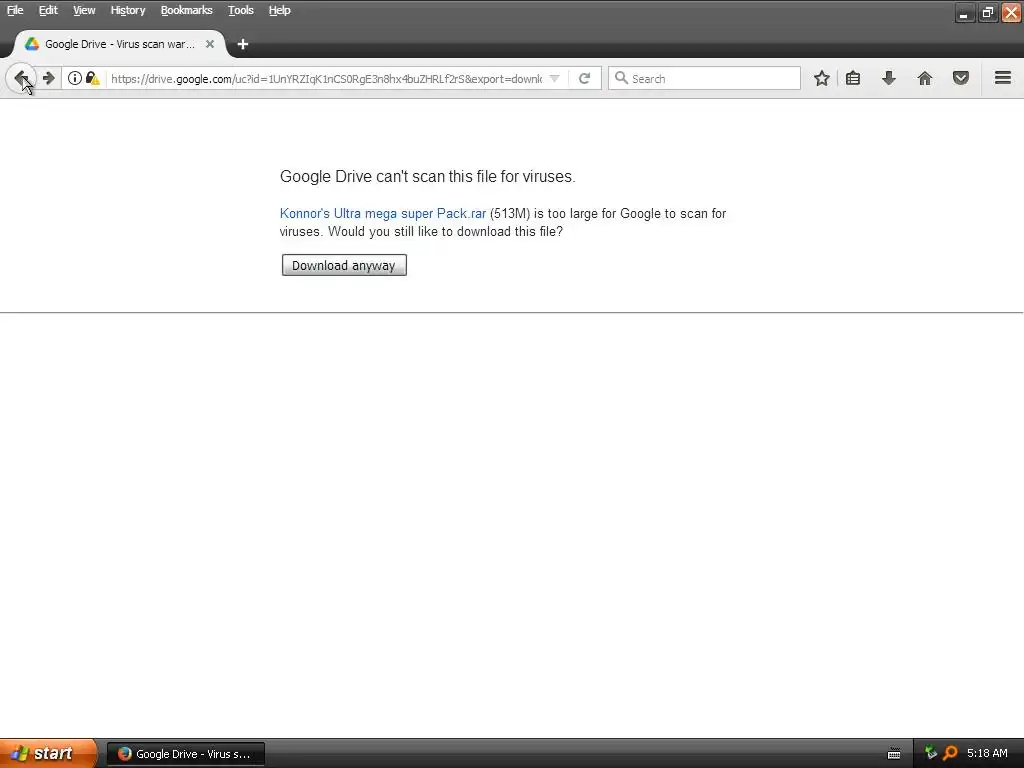Open the Edit menu

pos(48,10)
